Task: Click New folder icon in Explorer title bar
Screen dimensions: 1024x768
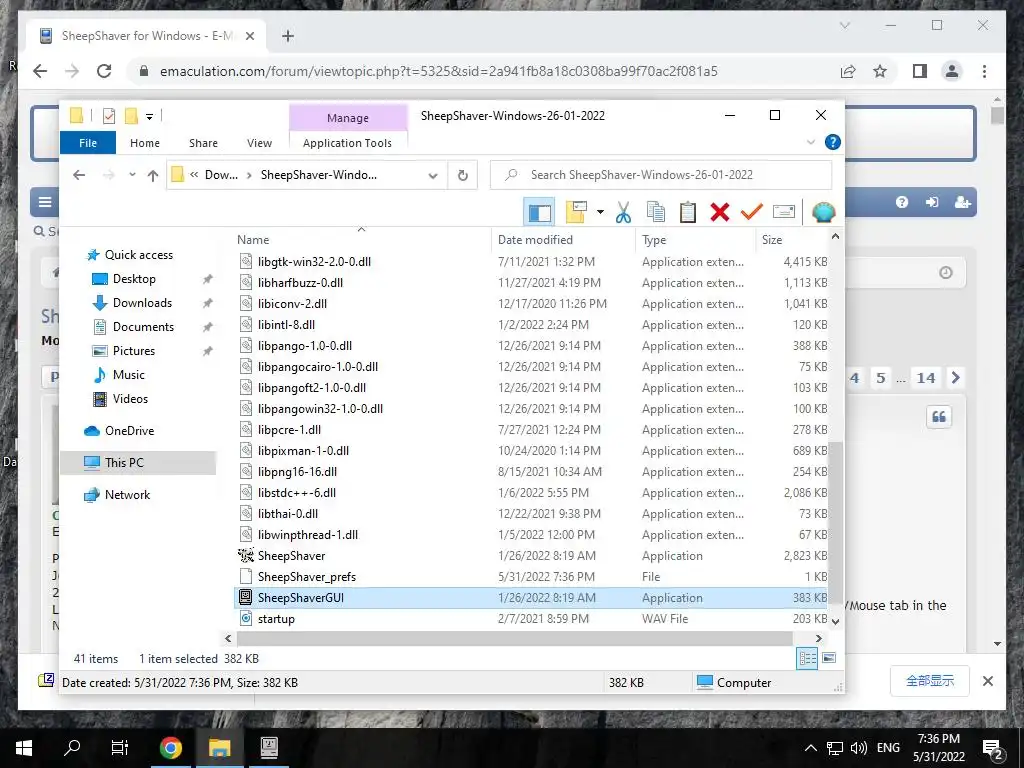Action: coord(131,116)
